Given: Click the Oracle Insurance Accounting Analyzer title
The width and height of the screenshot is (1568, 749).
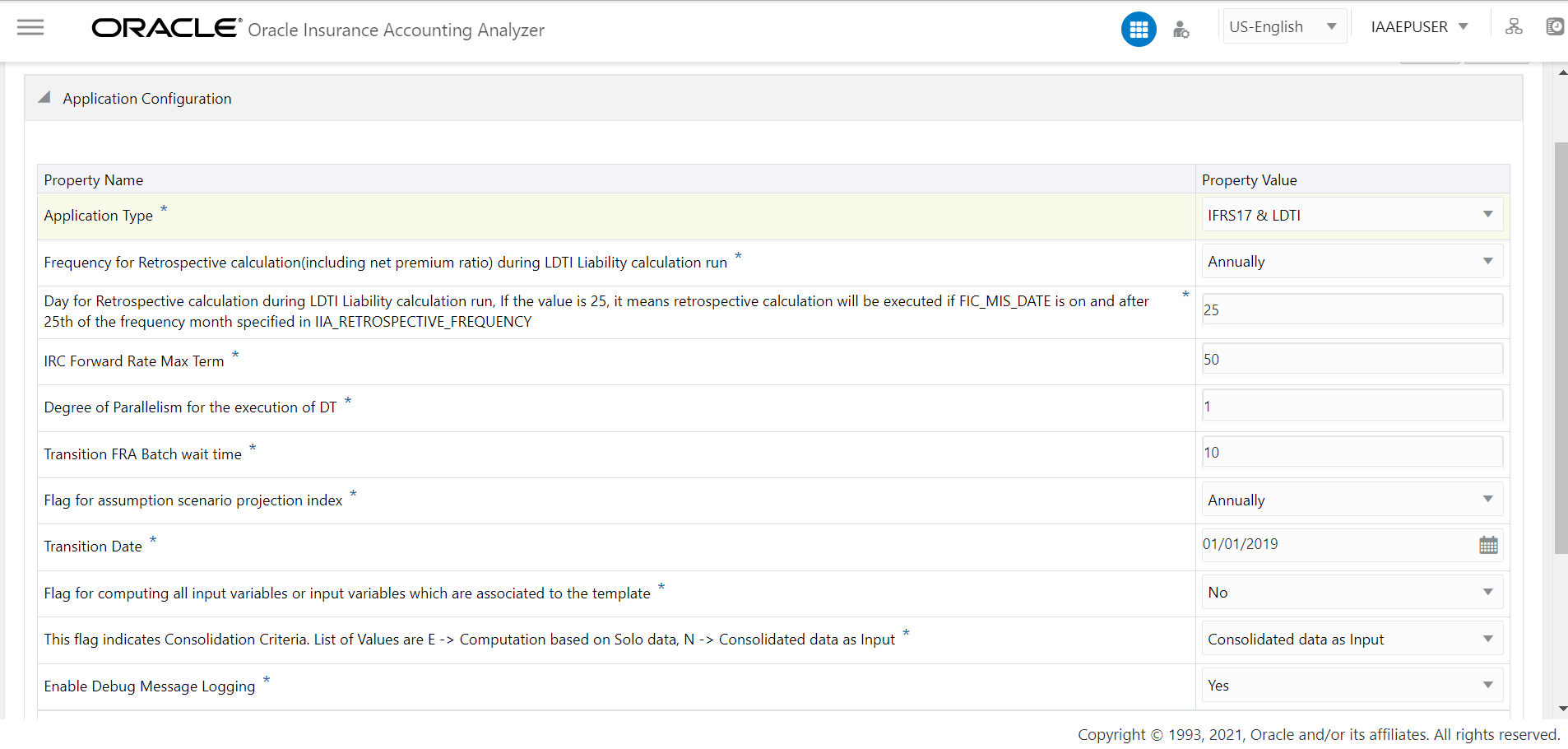Looking at the screenshot, I should (396, 30).
